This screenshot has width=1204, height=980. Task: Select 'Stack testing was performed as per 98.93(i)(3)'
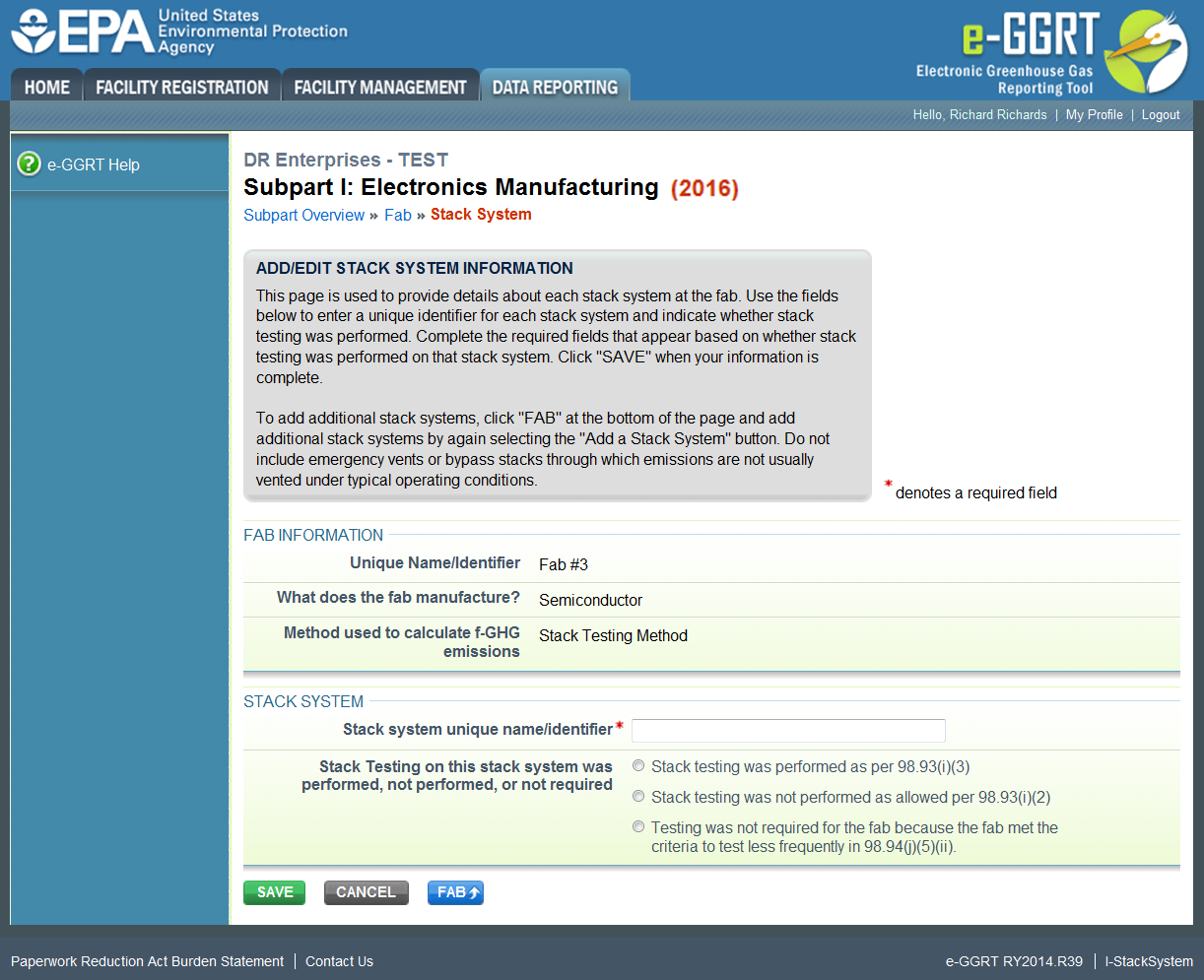point(639,765)
